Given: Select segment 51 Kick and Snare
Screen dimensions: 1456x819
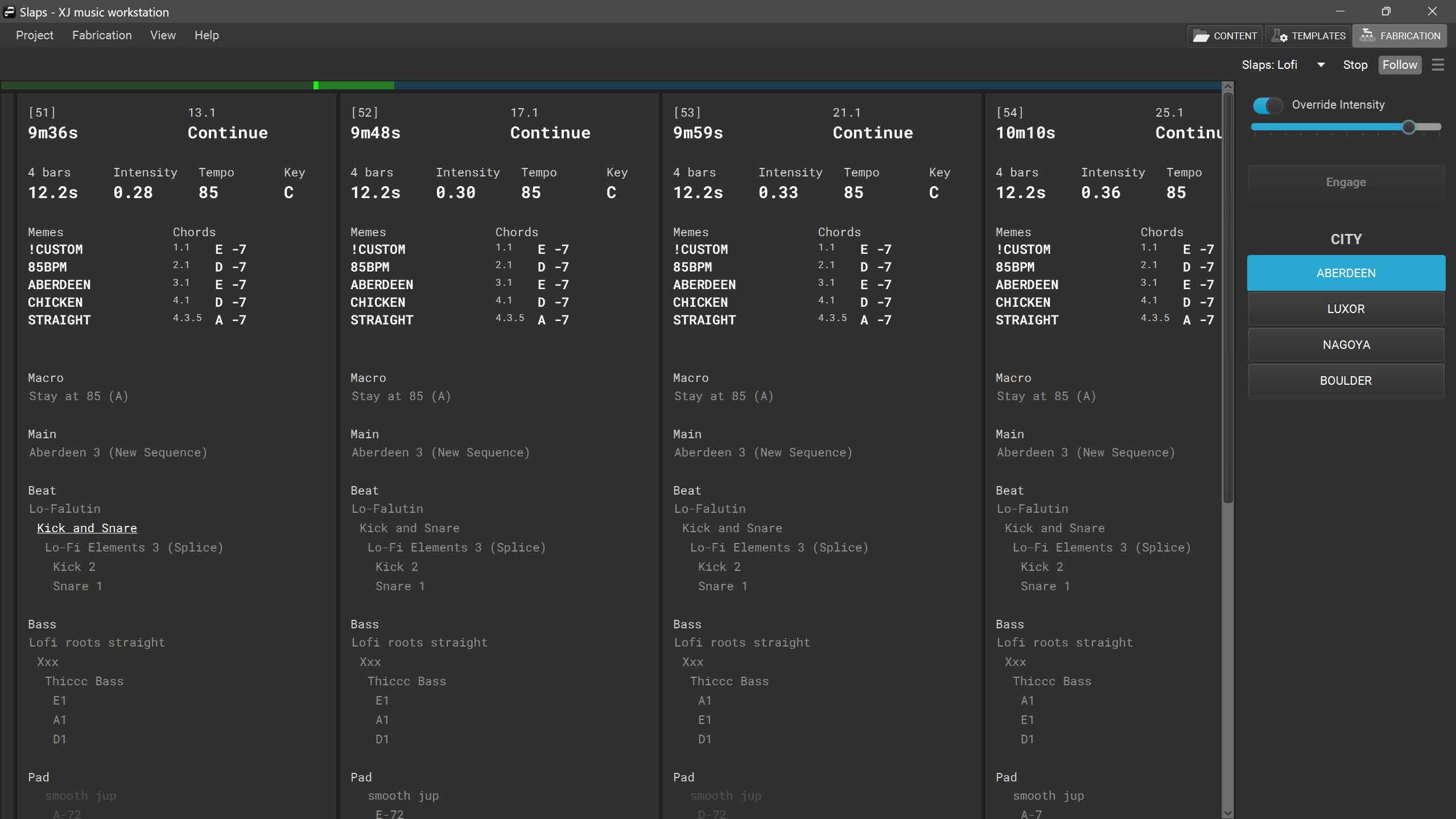Looking at the screenshot, I should point(86,527).
